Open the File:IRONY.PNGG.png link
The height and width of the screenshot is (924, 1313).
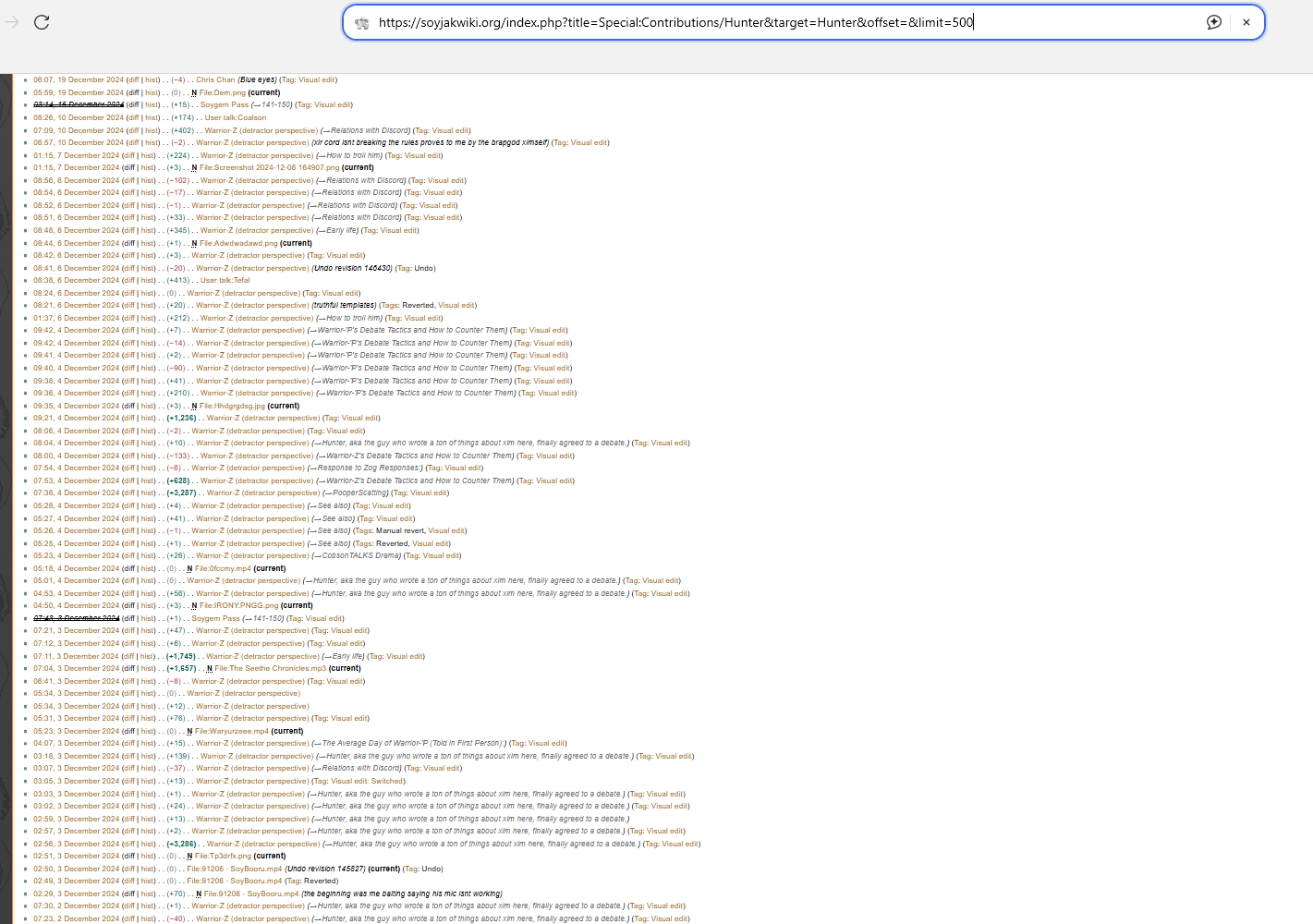pos(238,605)
